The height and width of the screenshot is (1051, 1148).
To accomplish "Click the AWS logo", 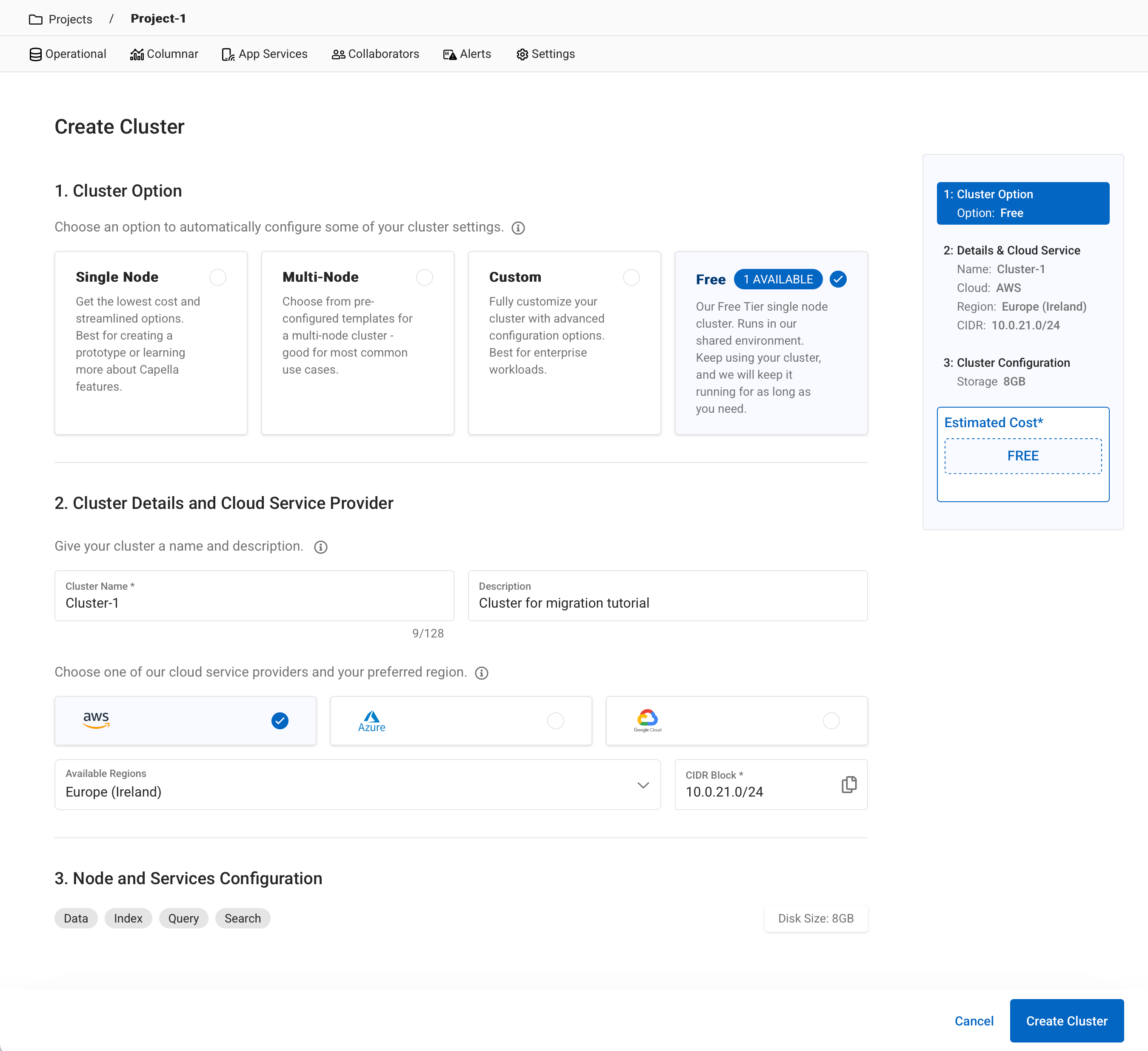I will (96, 720).
